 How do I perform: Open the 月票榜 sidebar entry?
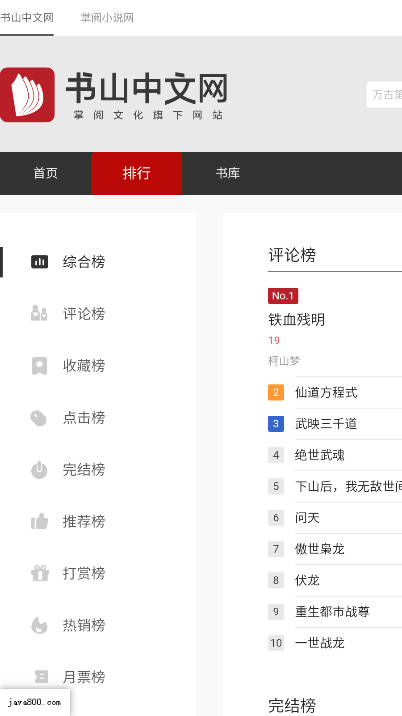(84, 677)
